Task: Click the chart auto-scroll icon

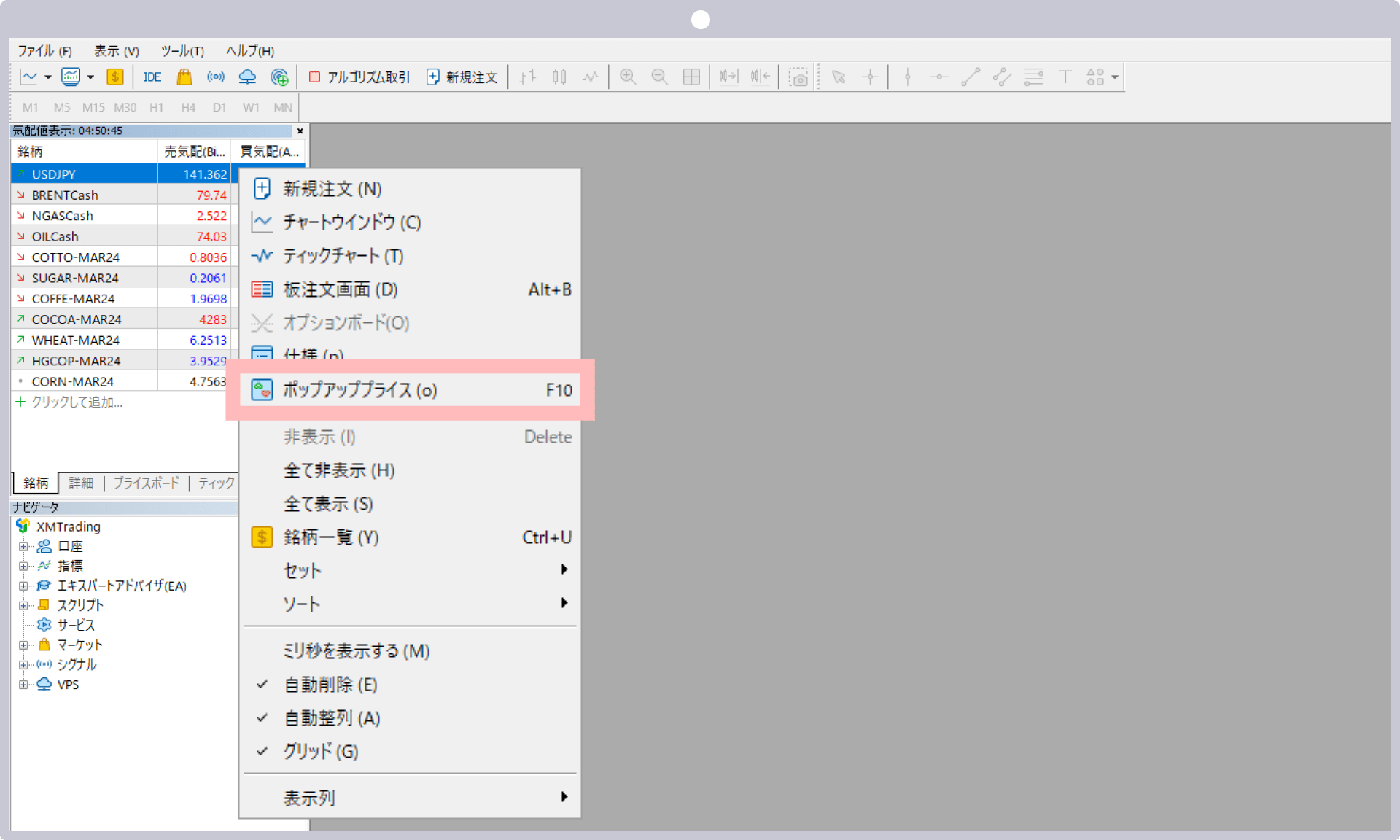Action: point(728,77)
